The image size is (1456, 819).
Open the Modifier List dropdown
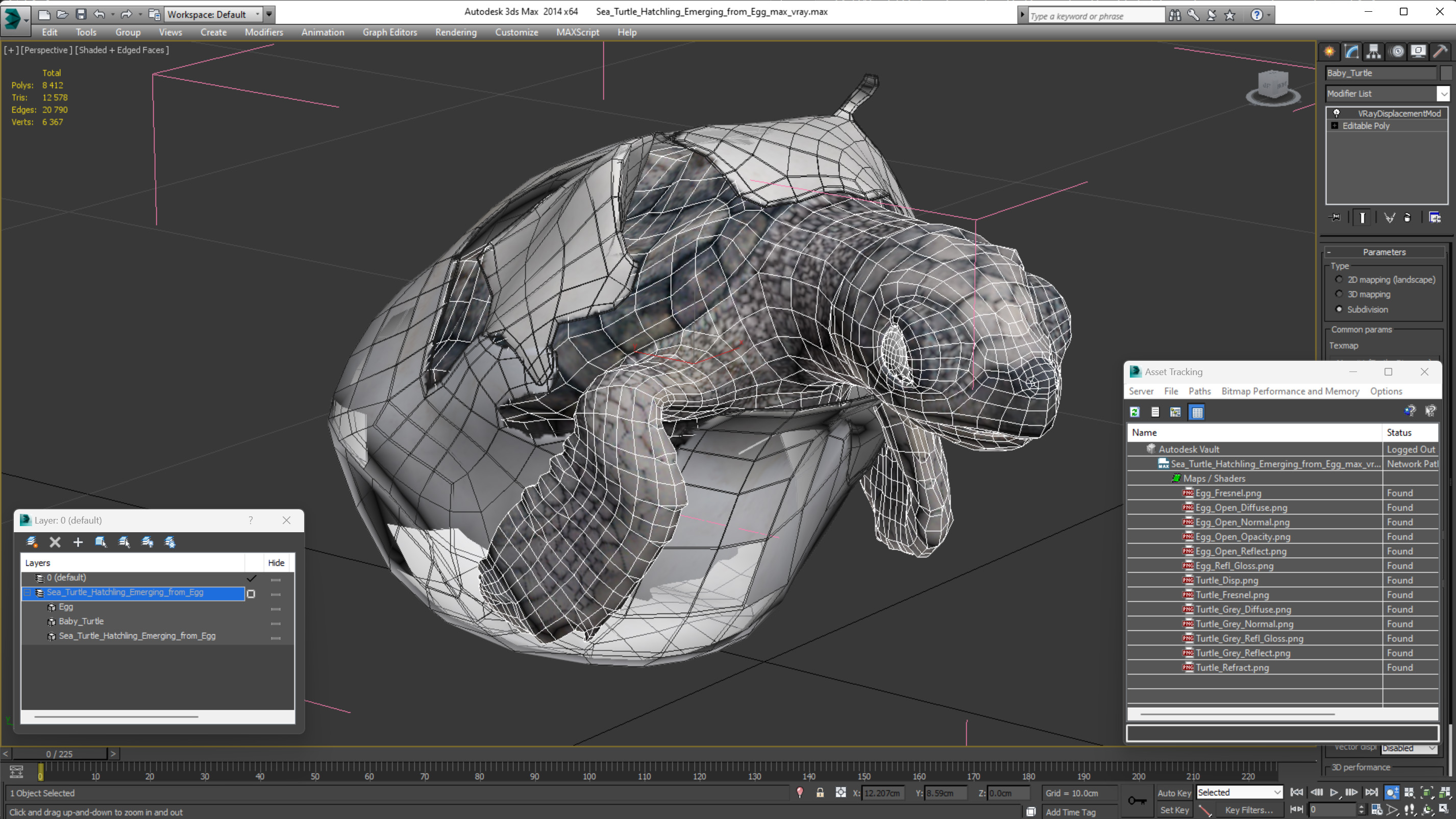tap(1443, 93)
